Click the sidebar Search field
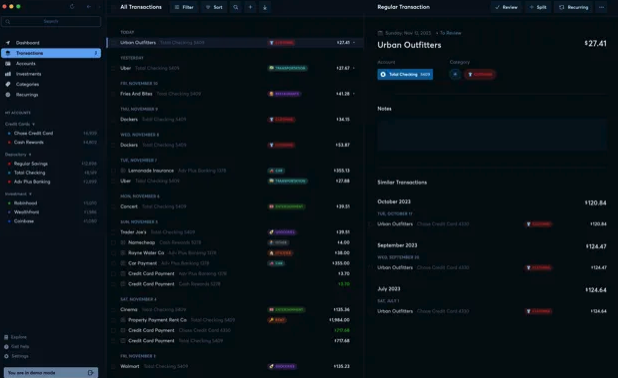The height and width of the screenshot is (378, 618). [51, 21]
